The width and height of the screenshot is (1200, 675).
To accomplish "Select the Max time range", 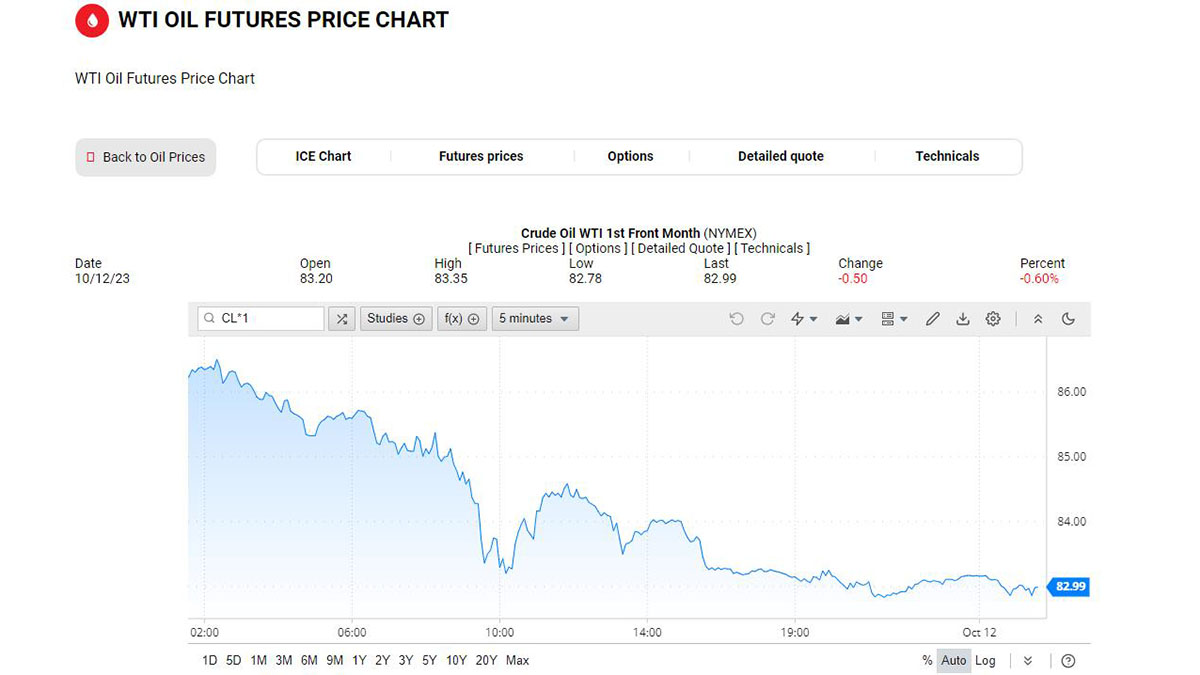I will tap(518, 661).
